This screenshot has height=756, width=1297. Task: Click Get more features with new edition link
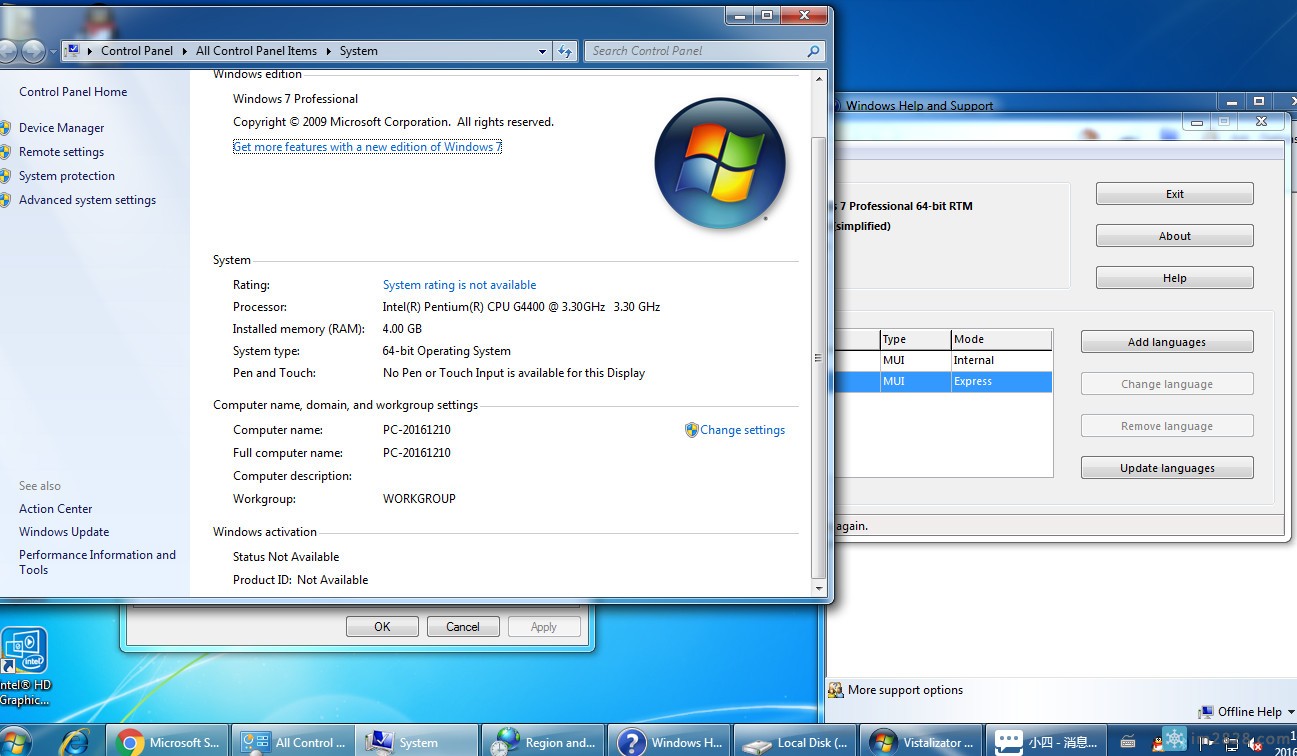coord(367,147)
